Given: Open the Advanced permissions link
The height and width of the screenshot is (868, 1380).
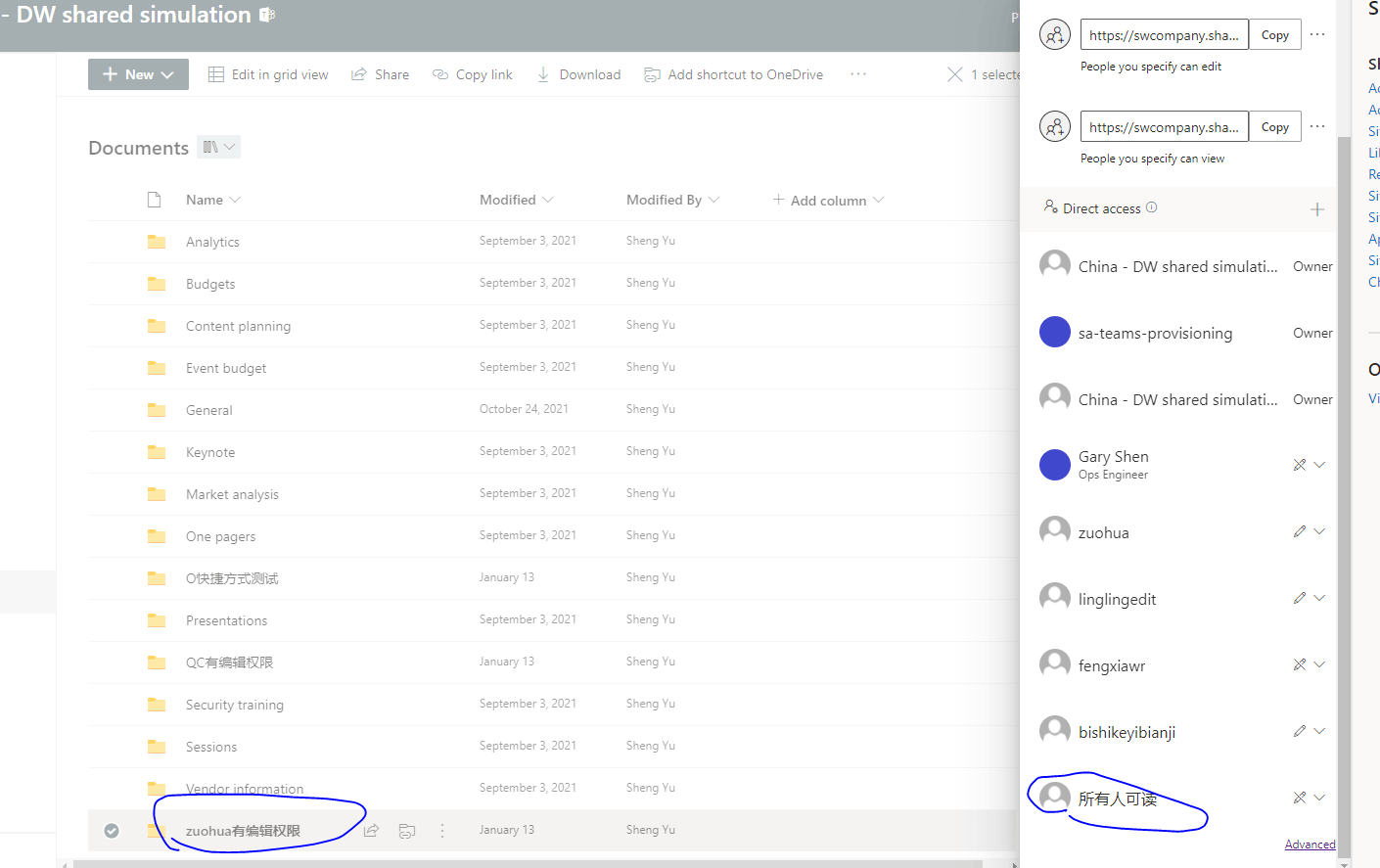Looking at the screenshot, I should point(1310,845).
